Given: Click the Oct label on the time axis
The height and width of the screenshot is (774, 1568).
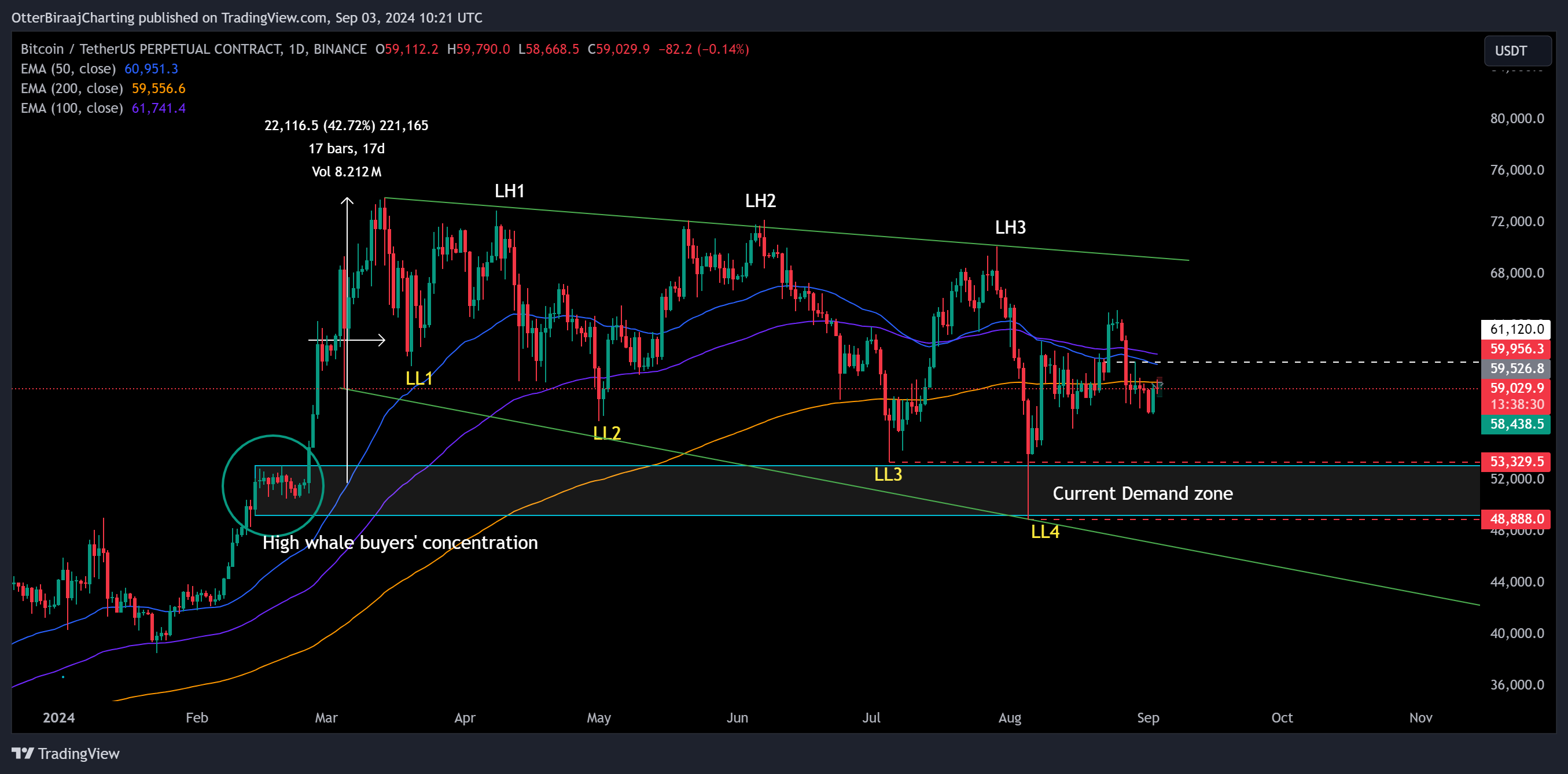Looking at the screenshot, I should pyautogui.click(x=1282, y=717).
